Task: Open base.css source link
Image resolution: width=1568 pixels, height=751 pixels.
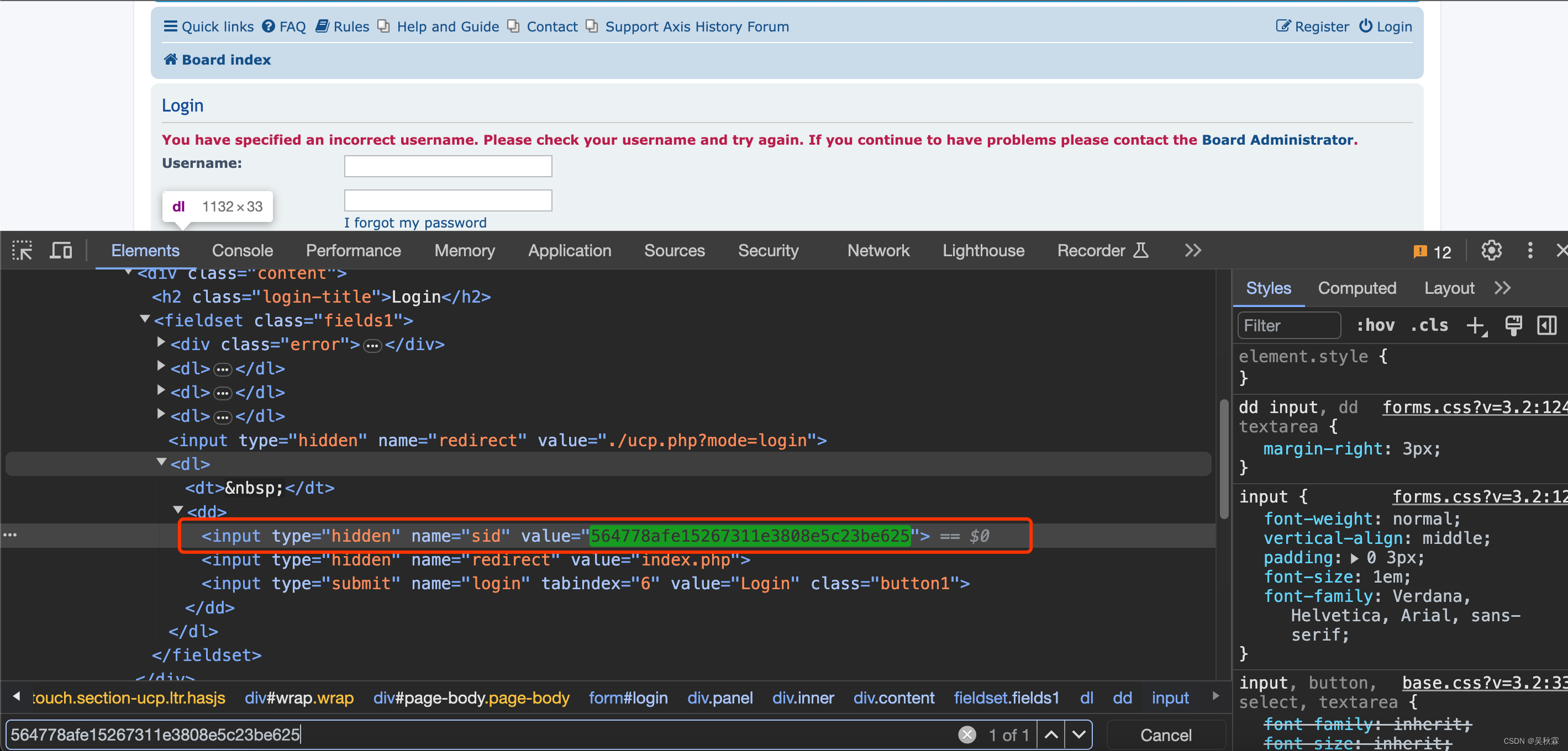Action: click(1484, 683)
